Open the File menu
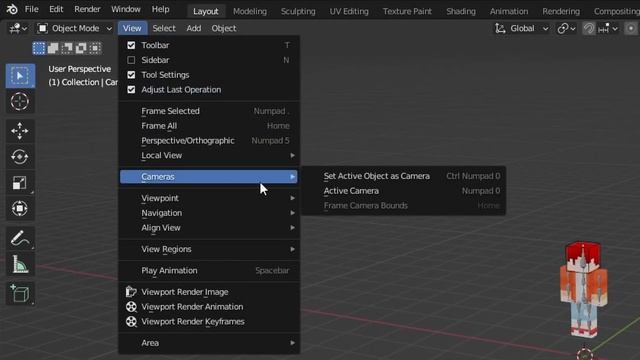The height and width of the screenshot is (360, 640). [x=31, y=9]
